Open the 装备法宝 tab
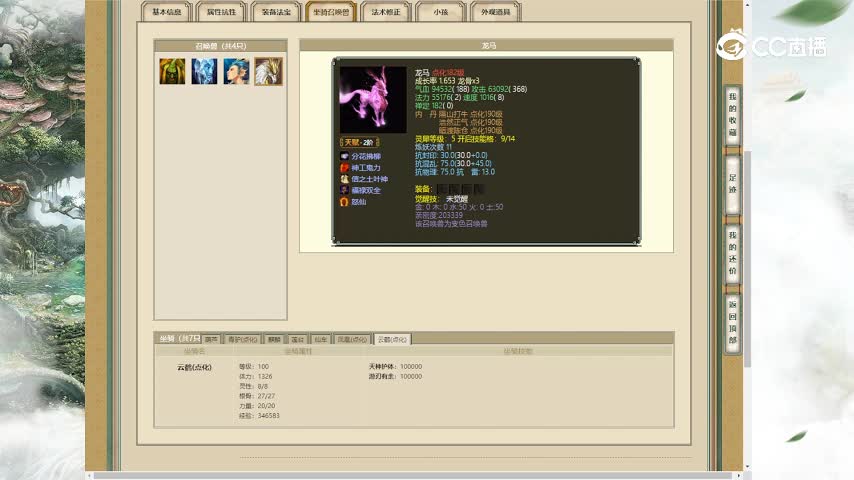Image resolution: width=854 pixels, height=480 pixels. coord(276,11)
